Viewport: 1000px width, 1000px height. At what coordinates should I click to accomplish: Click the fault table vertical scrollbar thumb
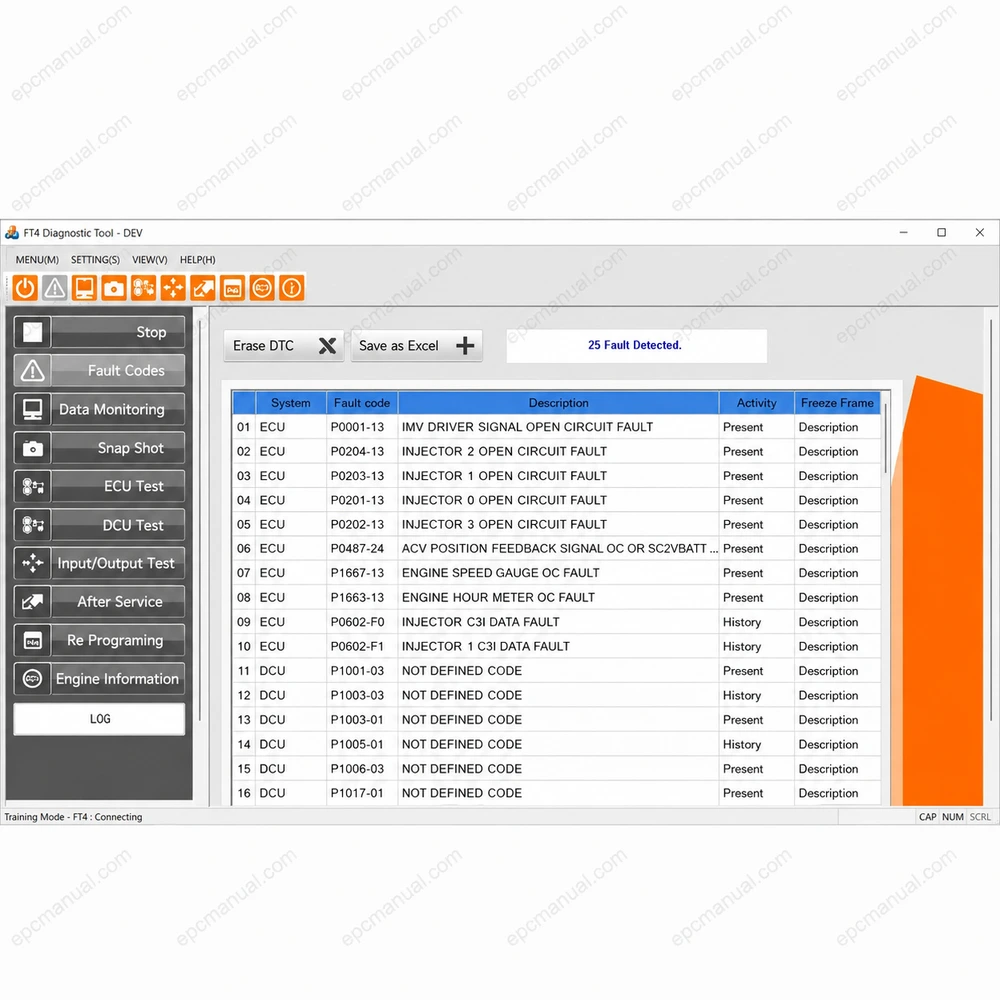885,438
